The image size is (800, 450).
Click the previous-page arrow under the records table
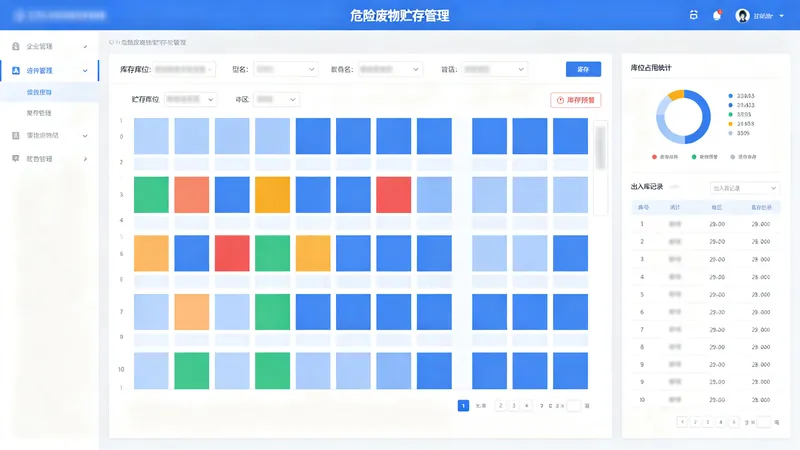[x=682, y=422]
